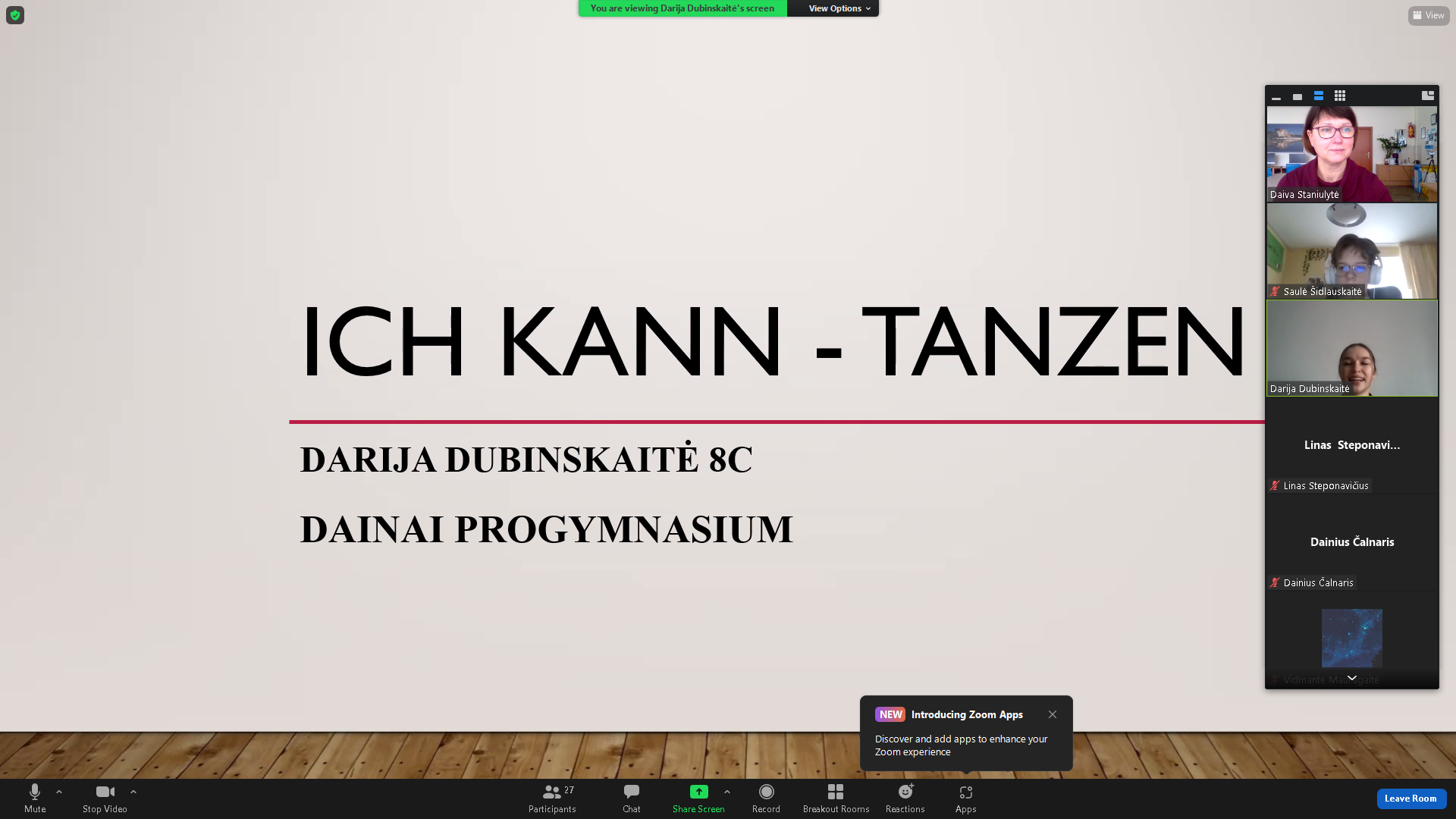The width and height of the screenshot is (1456, 819).
Task: Switch video panel to grid view
Action: [1340, 96]
